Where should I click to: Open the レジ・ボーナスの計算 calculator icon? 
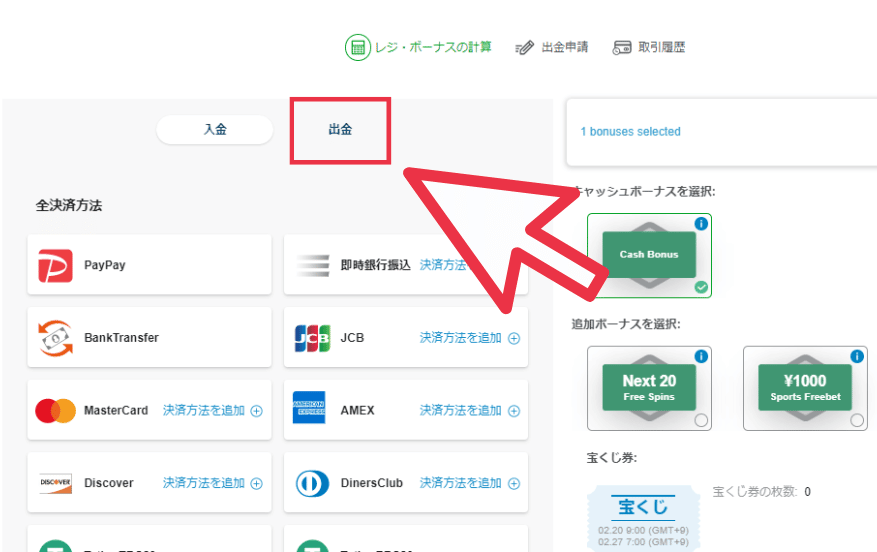coord(357,48)
